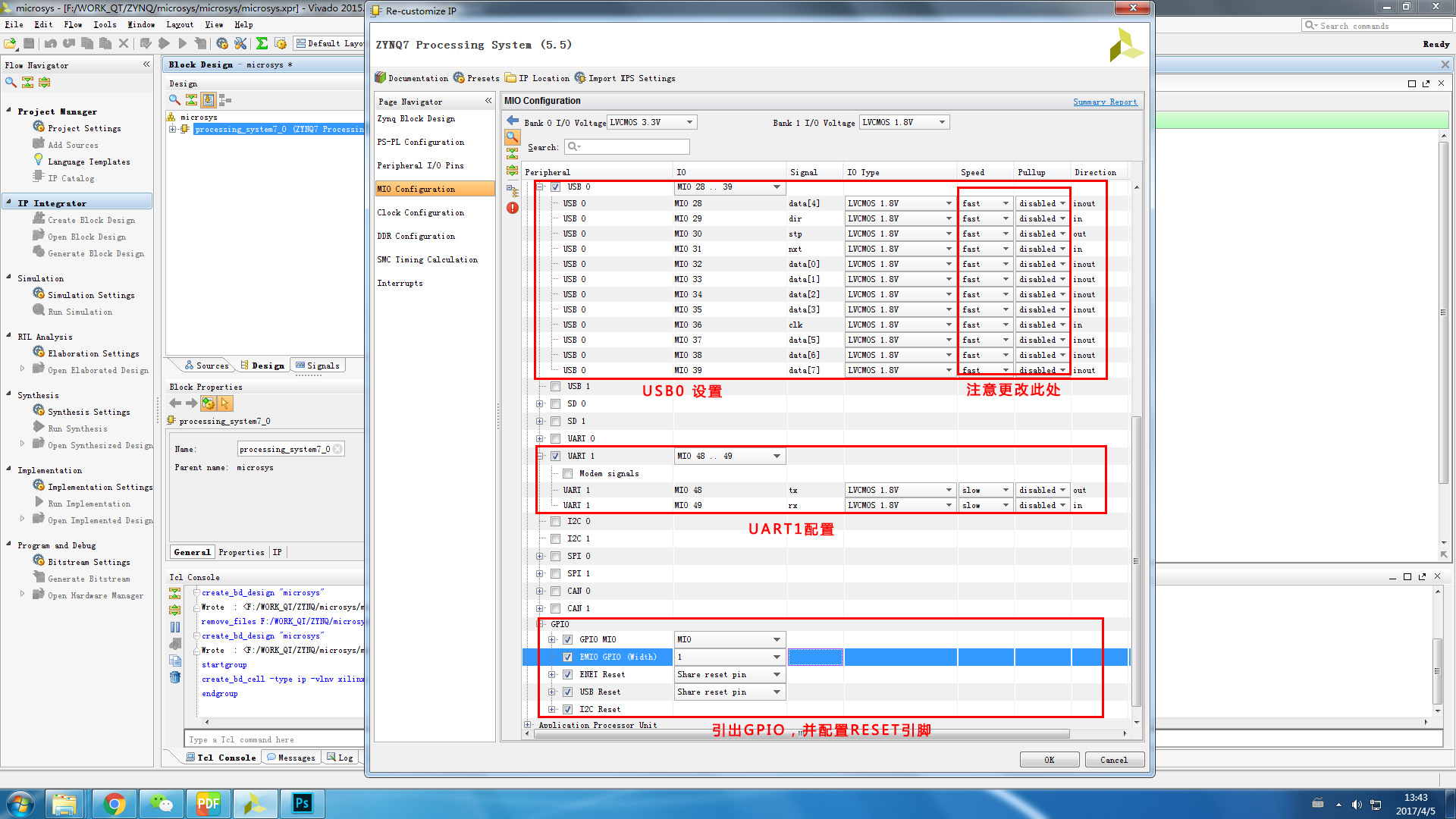Open EMIO GPIO Width dropdown
Image resolution: width=1456 pixels, height=819 pixels.
(x=730, y=657)
